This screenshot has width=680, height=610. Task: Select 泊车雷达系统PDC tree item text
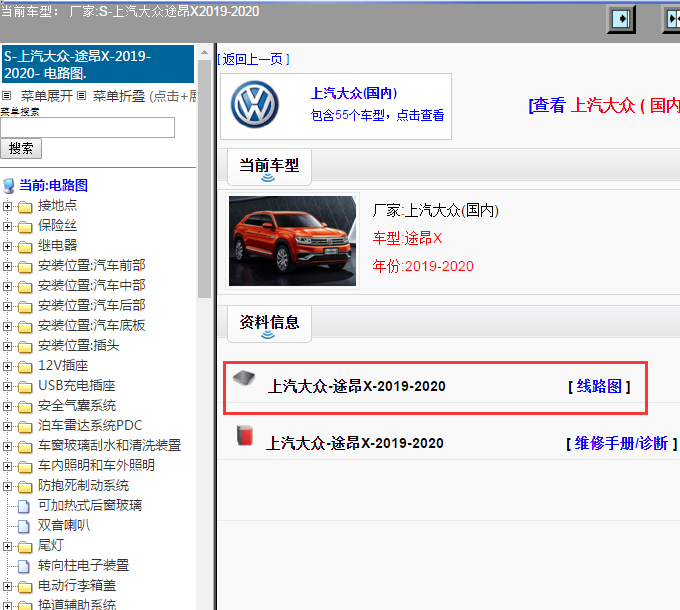90,426
